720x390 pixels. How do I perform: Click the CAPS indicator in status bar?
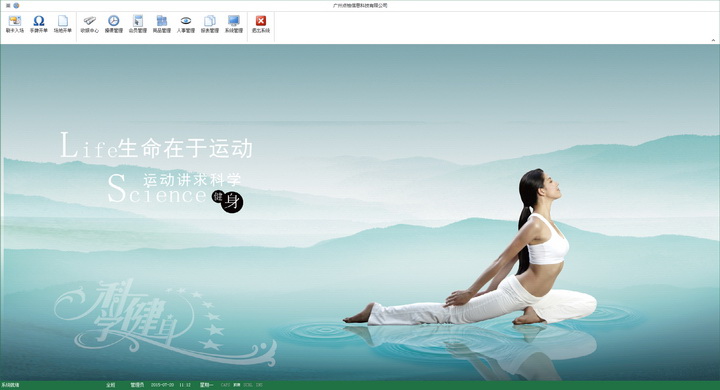(225, 385)
